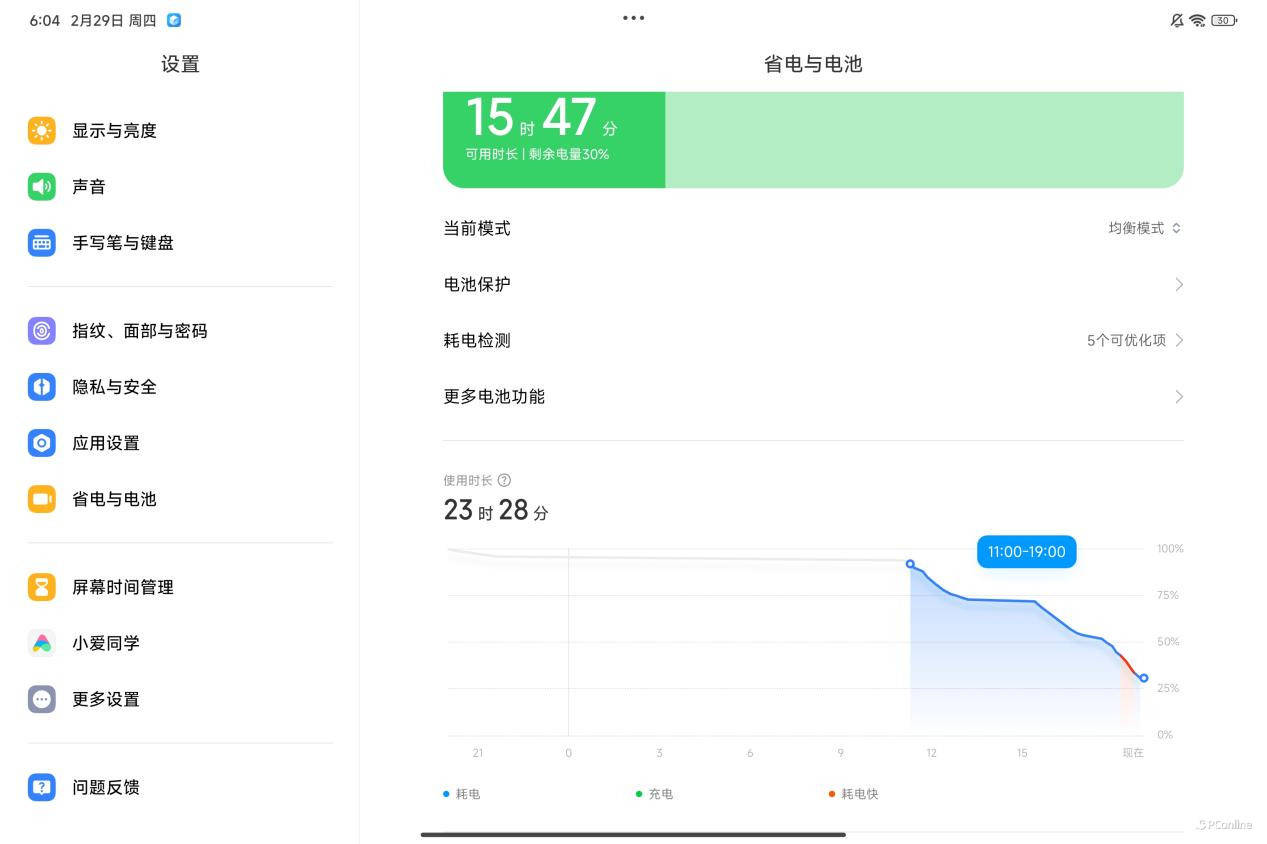Open 更多电池功能 chevron
1267x844 pixels.
pos(1178,397)
